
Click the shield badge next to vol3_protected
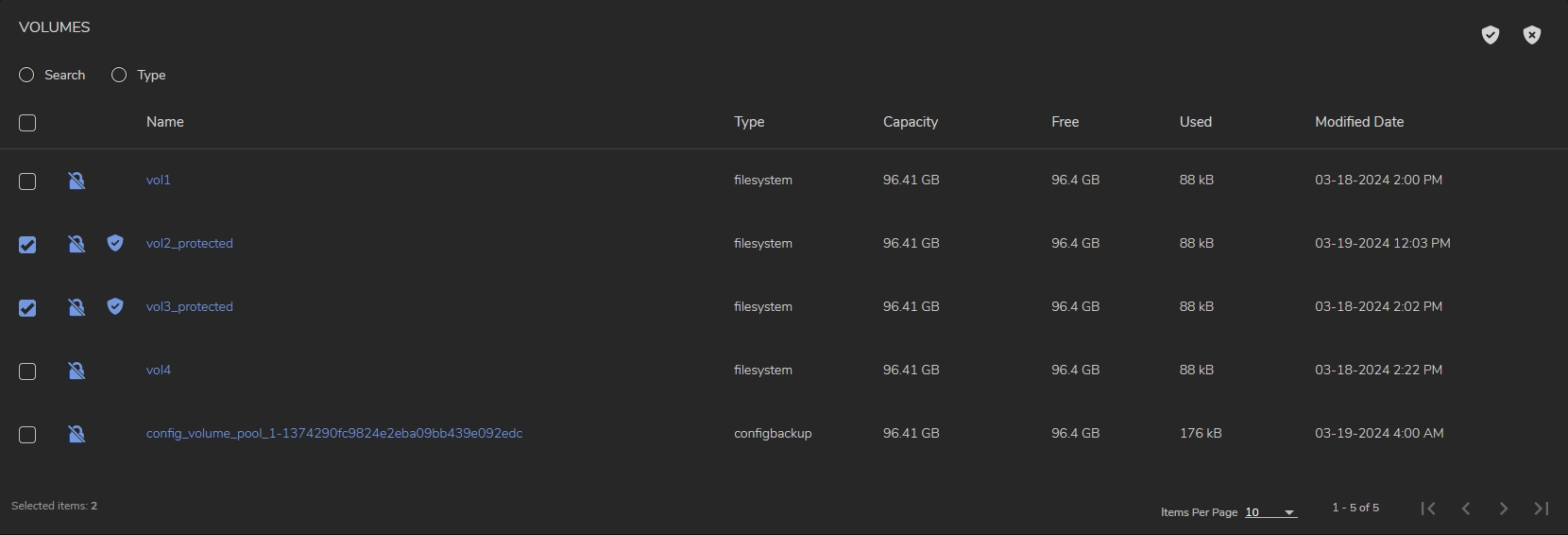tap(115, 306)
